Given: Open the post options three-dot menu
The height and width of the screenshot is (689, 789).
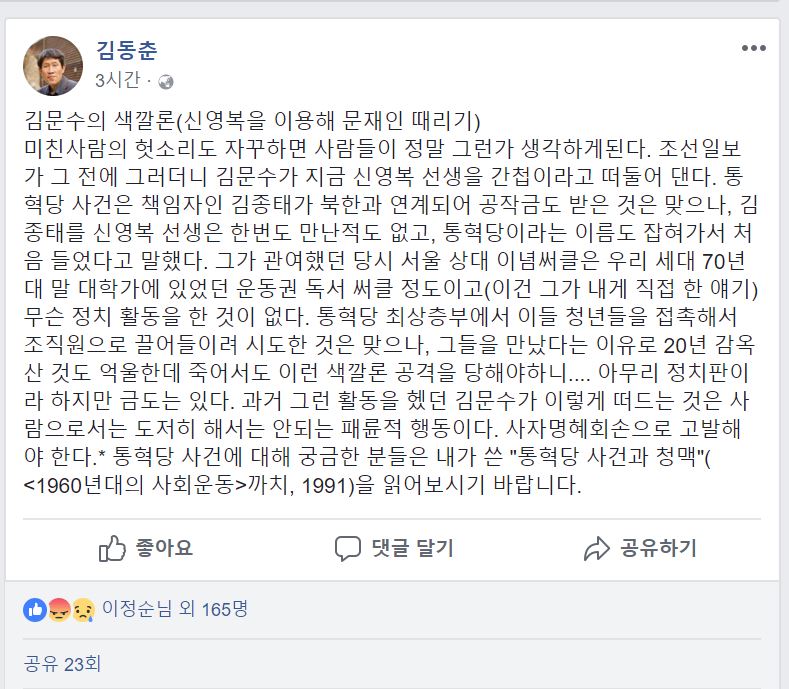Looking at the screenshot, I should pos(753,49).
